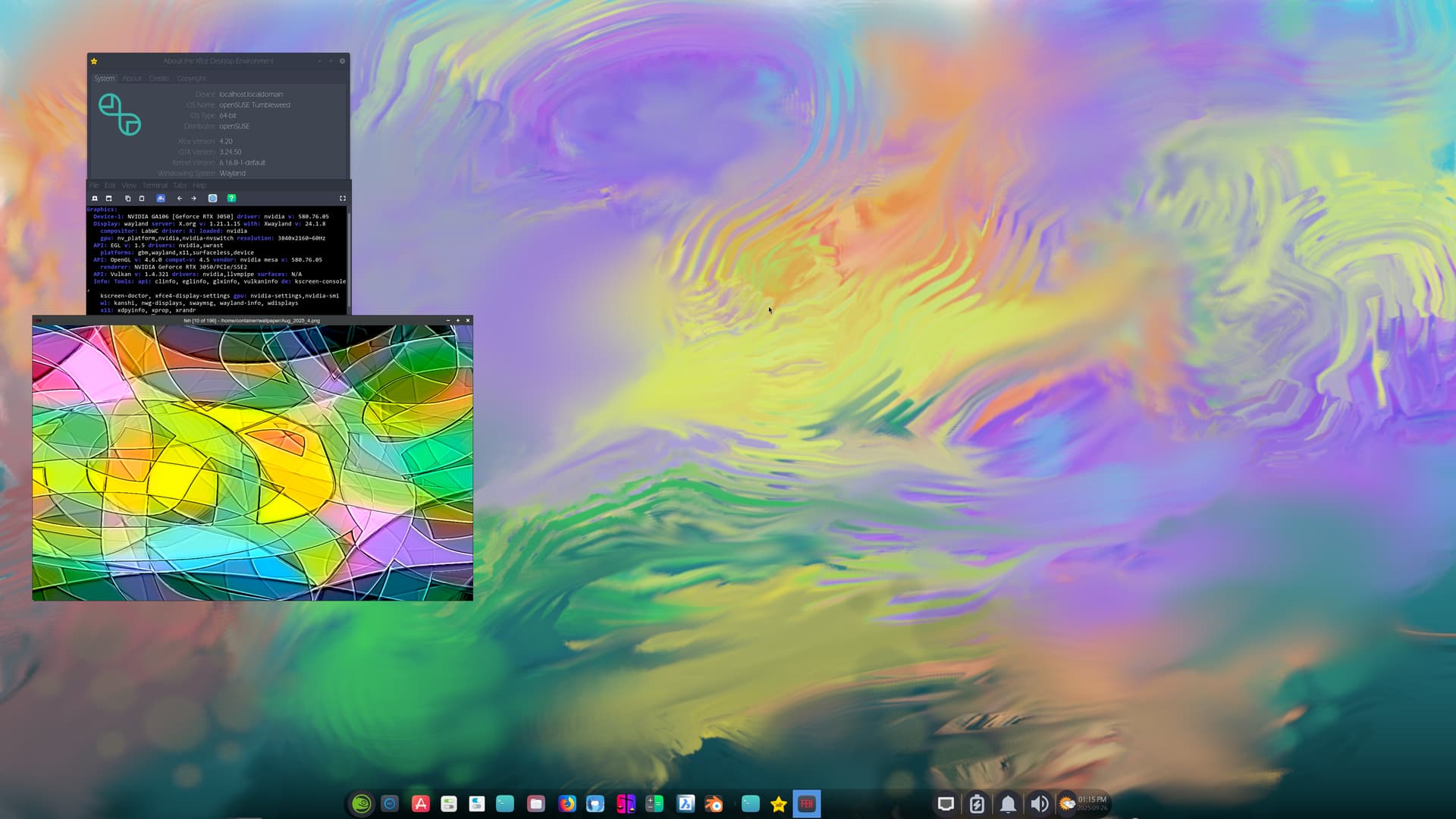Click the feh window title bar text
Image resolution: width=1456 pixels, height=819 pixels.
point(252,321)
